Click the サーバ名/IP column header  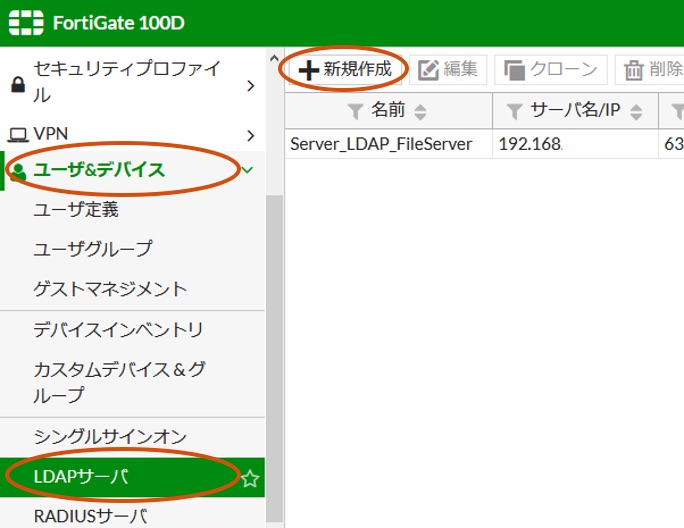575,110
